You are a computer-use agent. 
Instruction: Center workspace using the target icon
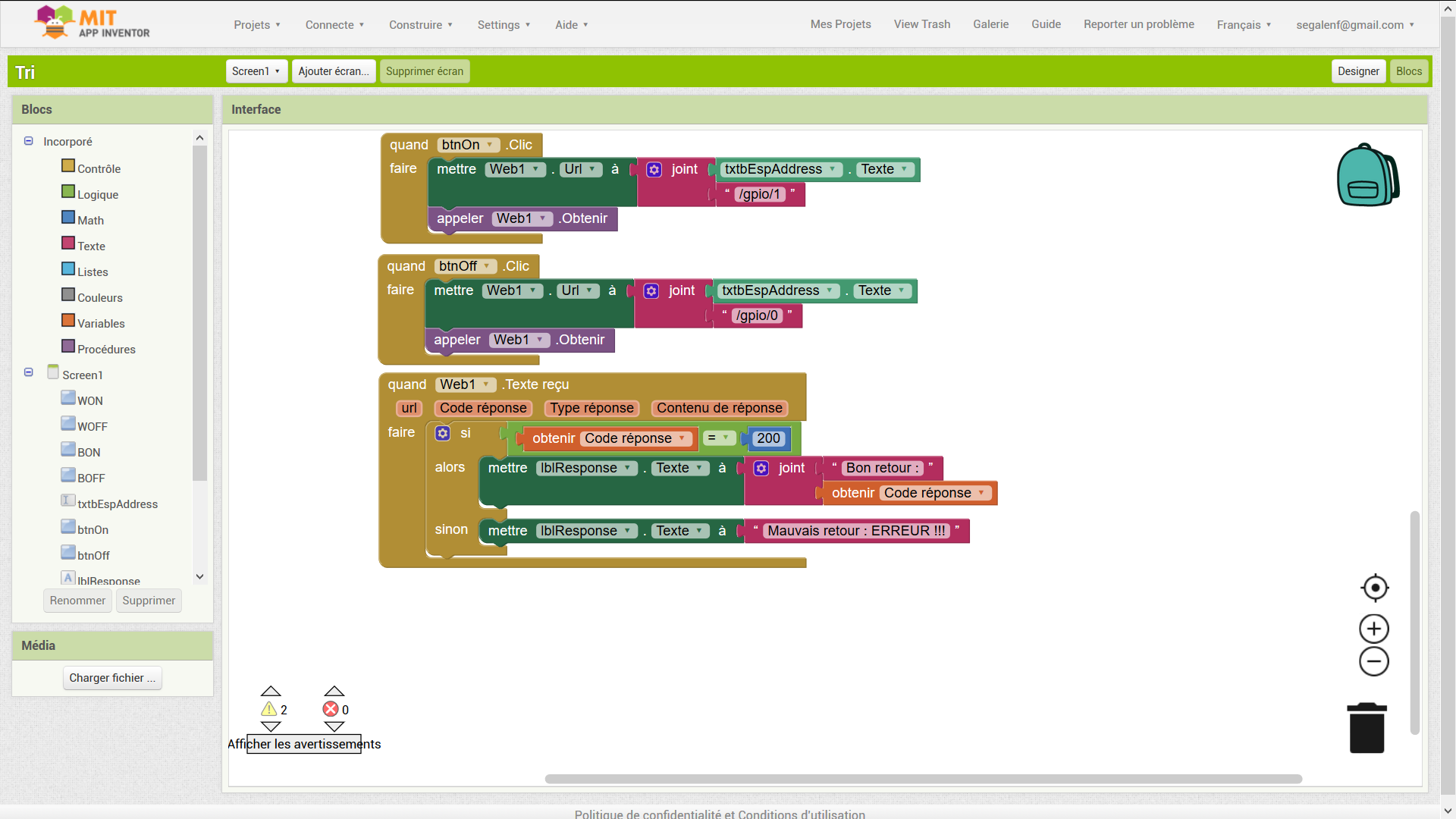click(1374, 588)
